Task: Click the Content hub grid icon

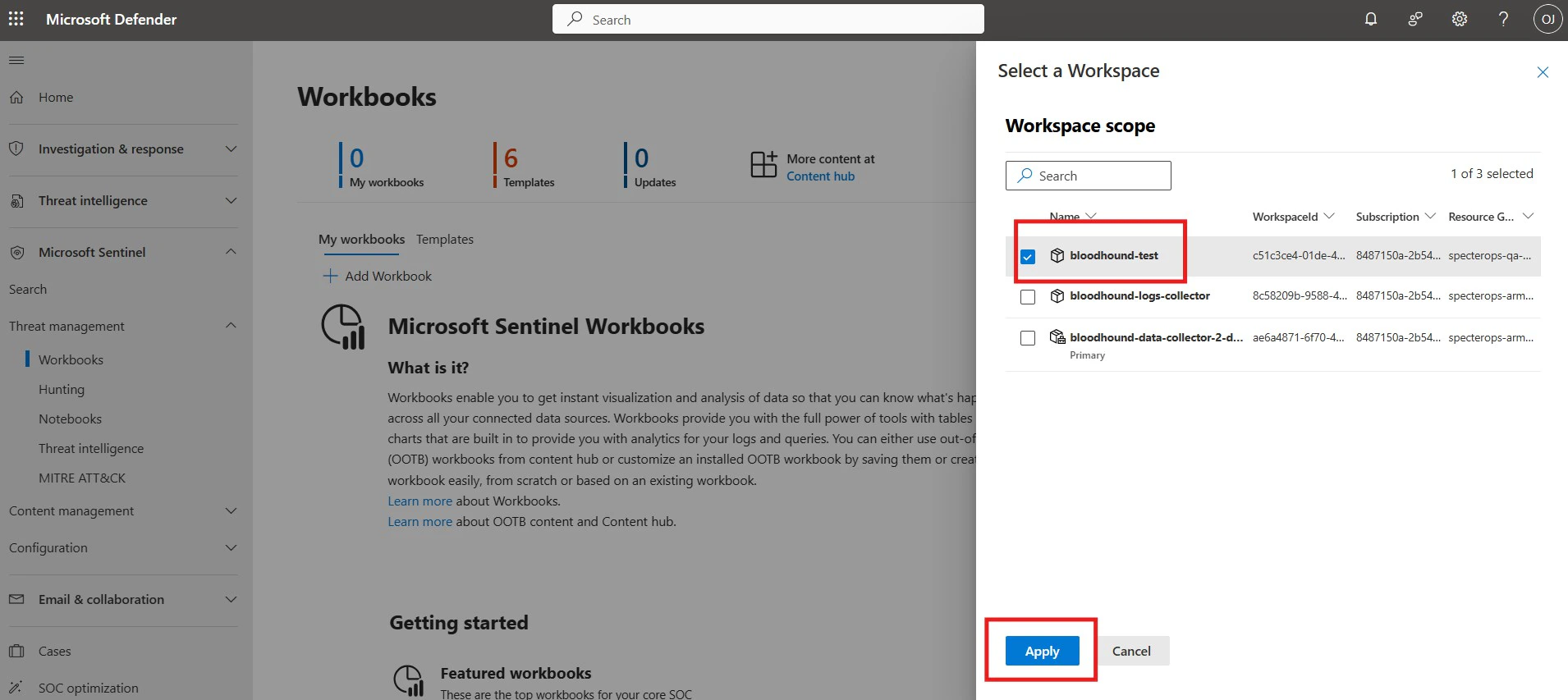Action: coord(763,164)
